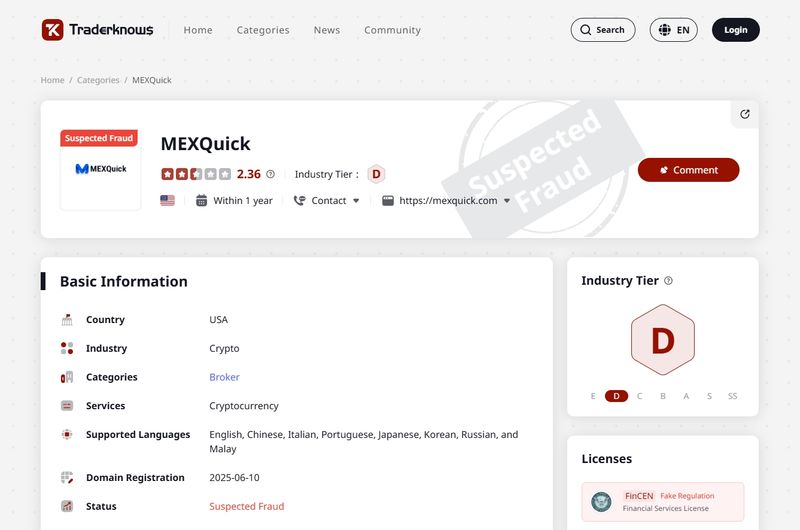Select the 2.36 rating score
This screenshot has height=530, width=800.
point(248,174)
